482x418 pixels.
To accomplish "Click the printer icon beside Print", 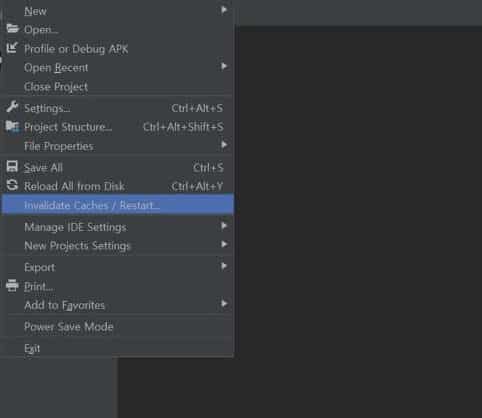I will pos(12,286).
